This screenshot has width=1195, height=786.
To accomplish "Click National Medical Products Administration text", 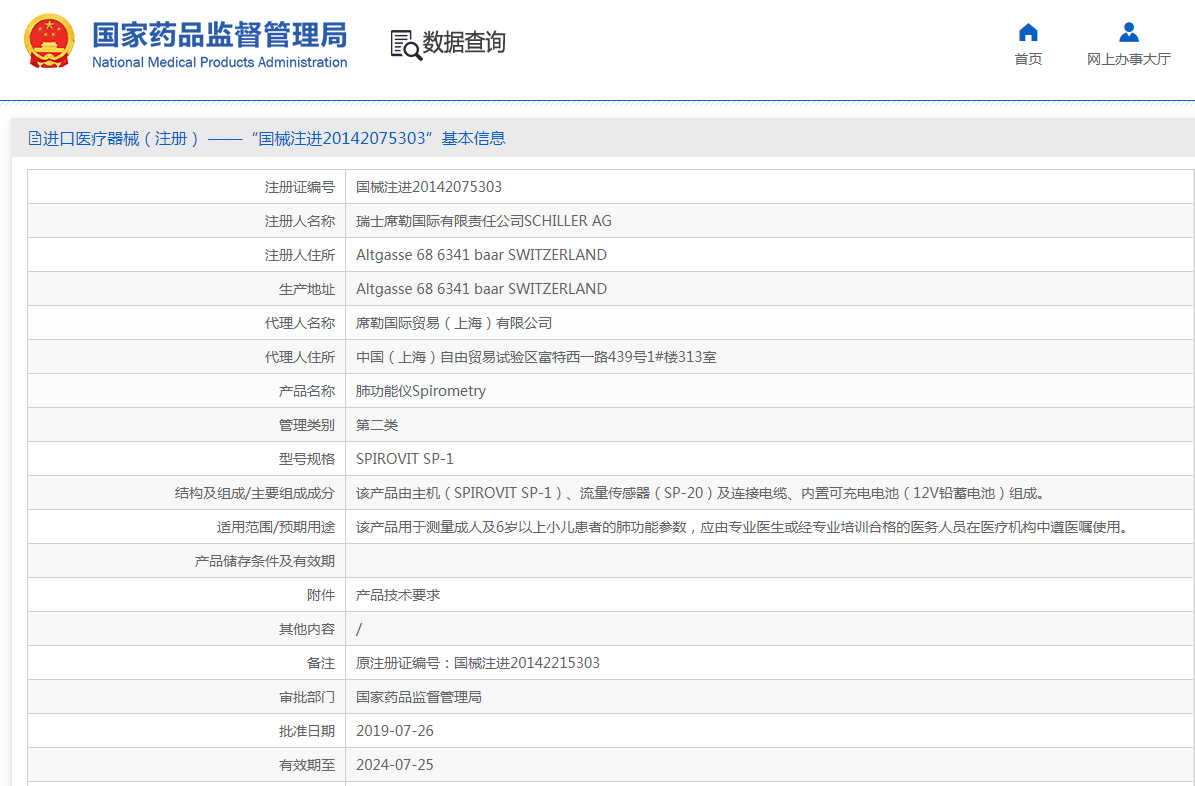I will pos(219,63).
